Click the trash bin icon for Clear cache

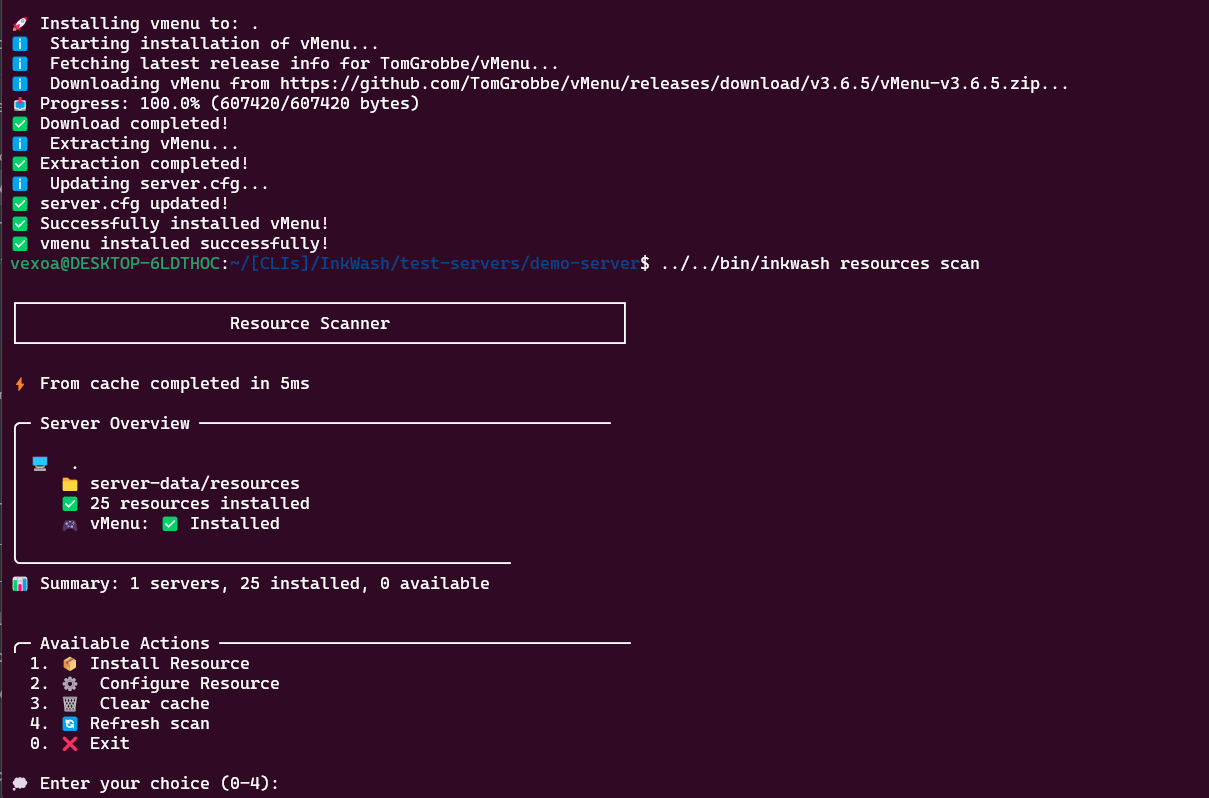[x=70, y=703]
